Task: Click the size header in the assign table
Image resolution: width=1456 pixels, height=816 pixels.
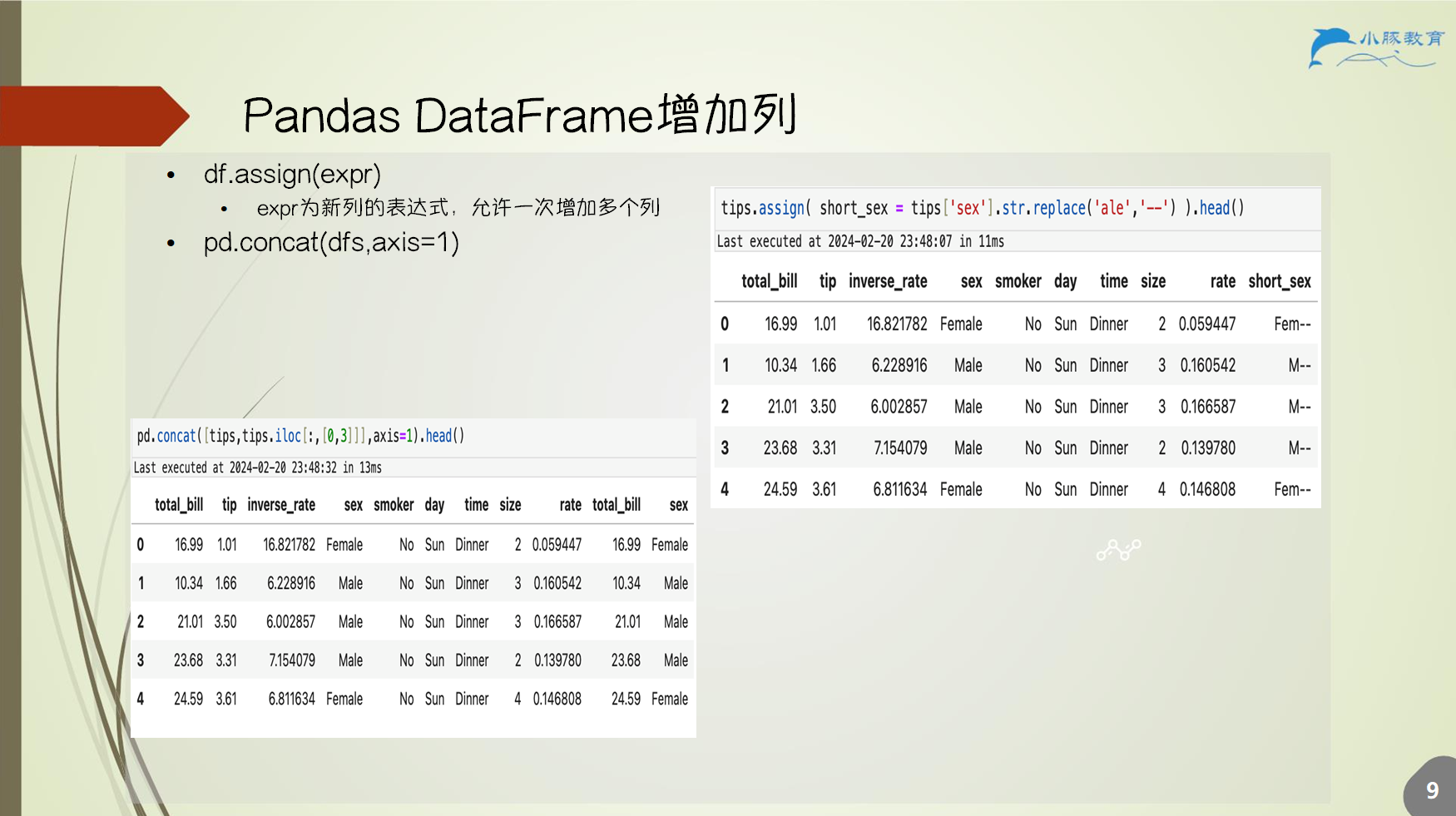Action: [1153, 281]
